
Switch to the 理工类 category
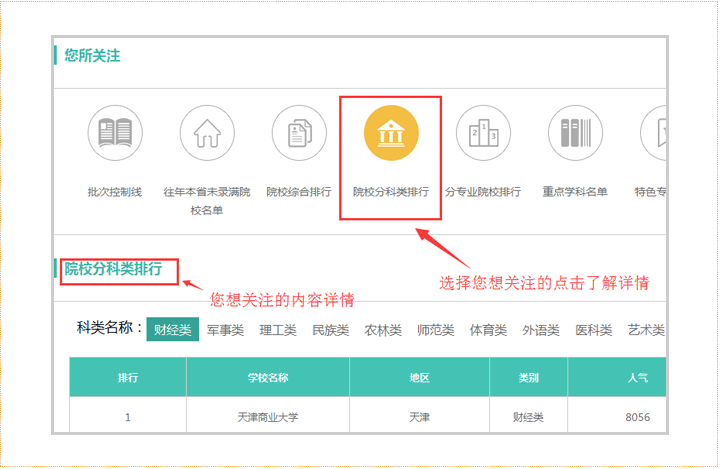pyautogui.click(x=278, y=330)
